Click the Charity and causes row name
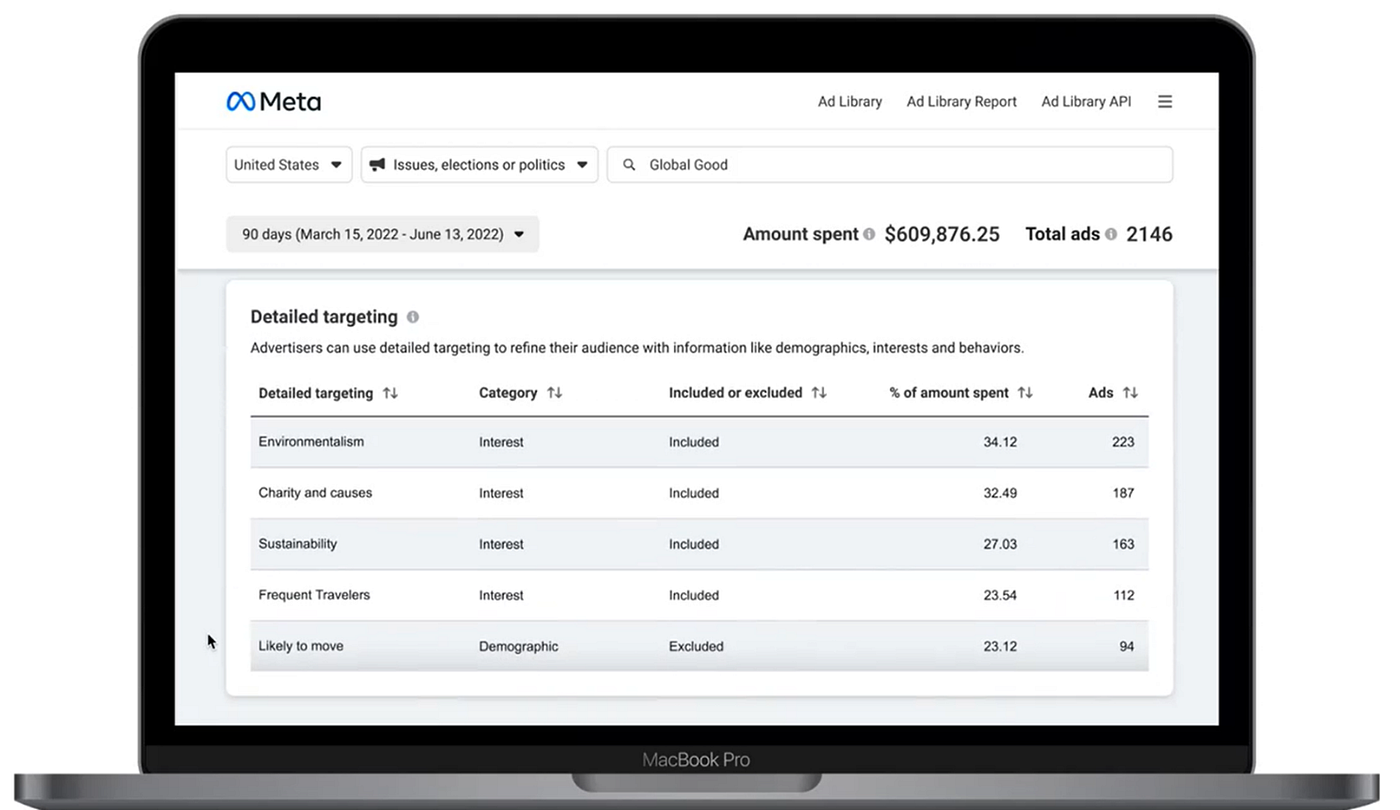 tap(315, 493)
